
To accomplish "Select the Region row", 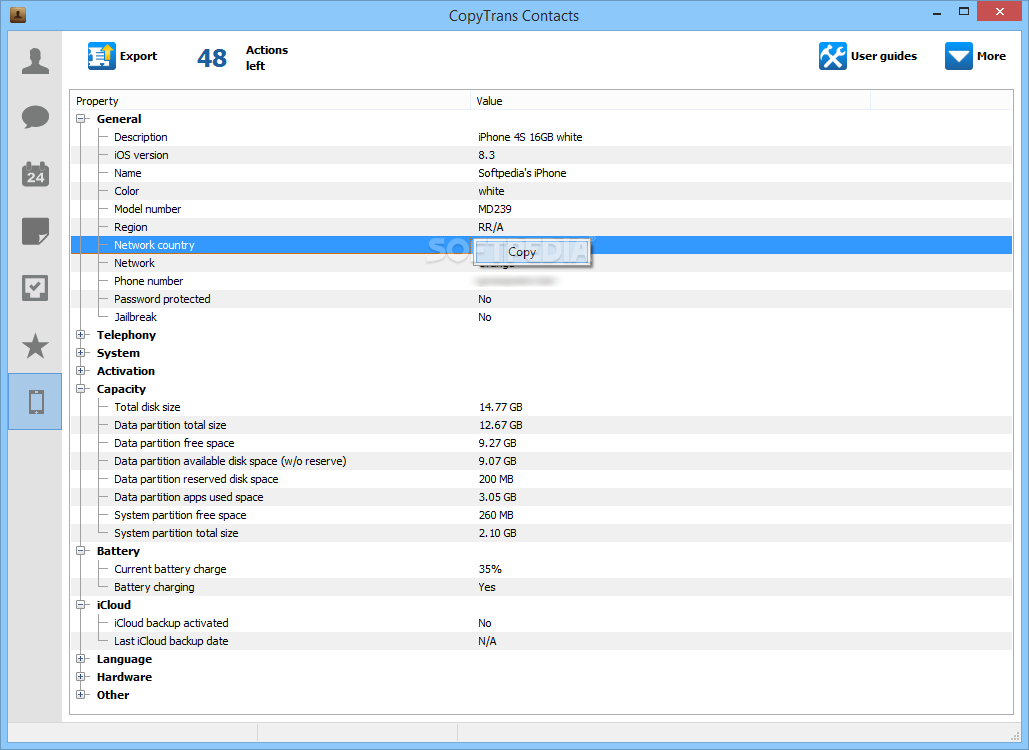I will (x=541, y=227).
